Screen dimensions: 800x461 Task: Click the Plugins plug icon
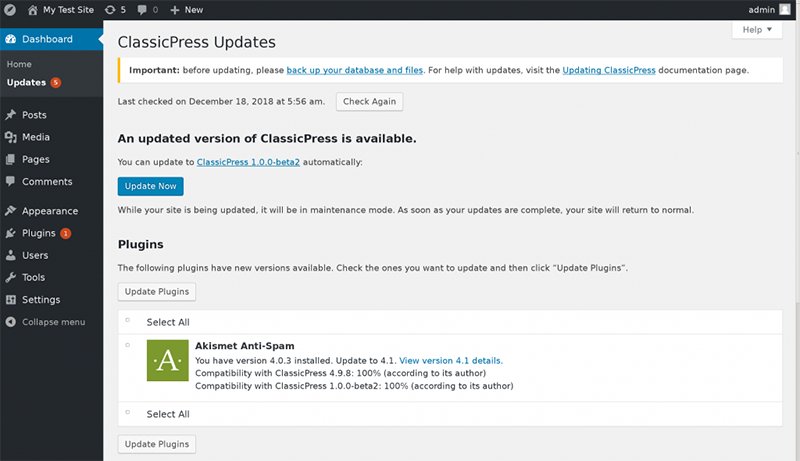[11, 233]
